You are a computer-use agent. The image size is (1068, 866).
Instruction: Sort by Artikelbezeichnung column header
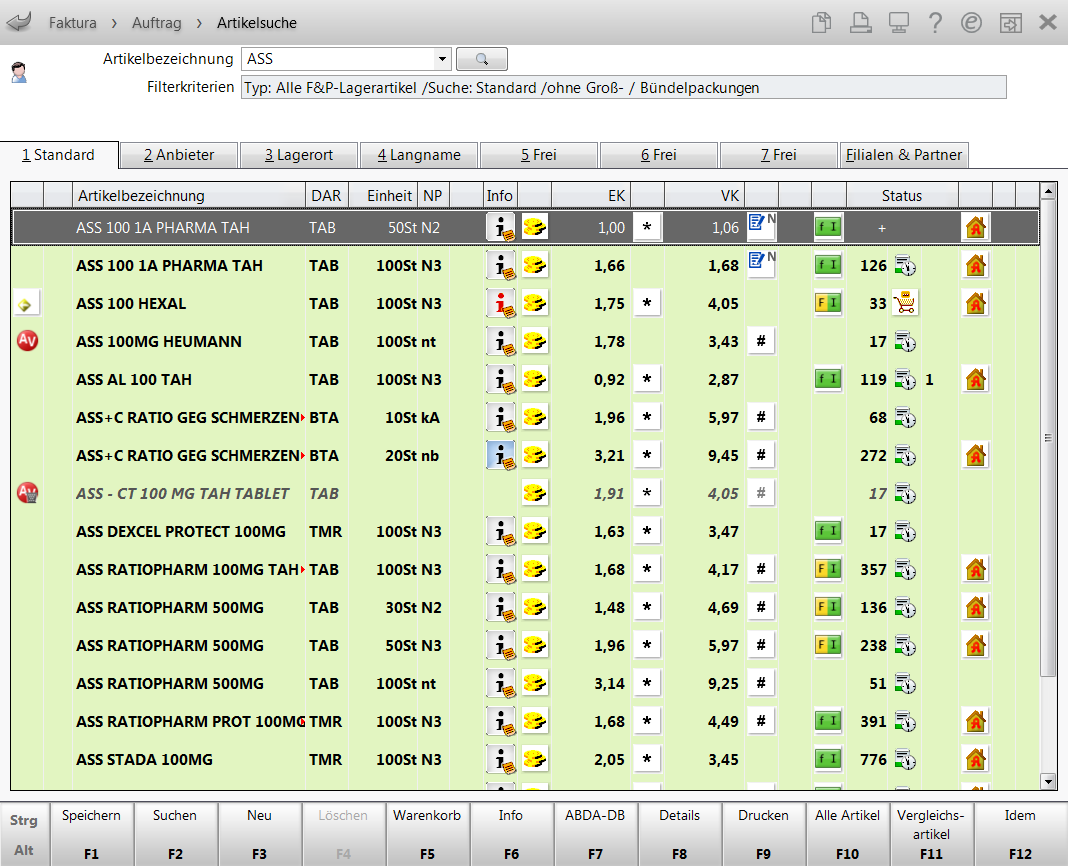tap(189, 196)
